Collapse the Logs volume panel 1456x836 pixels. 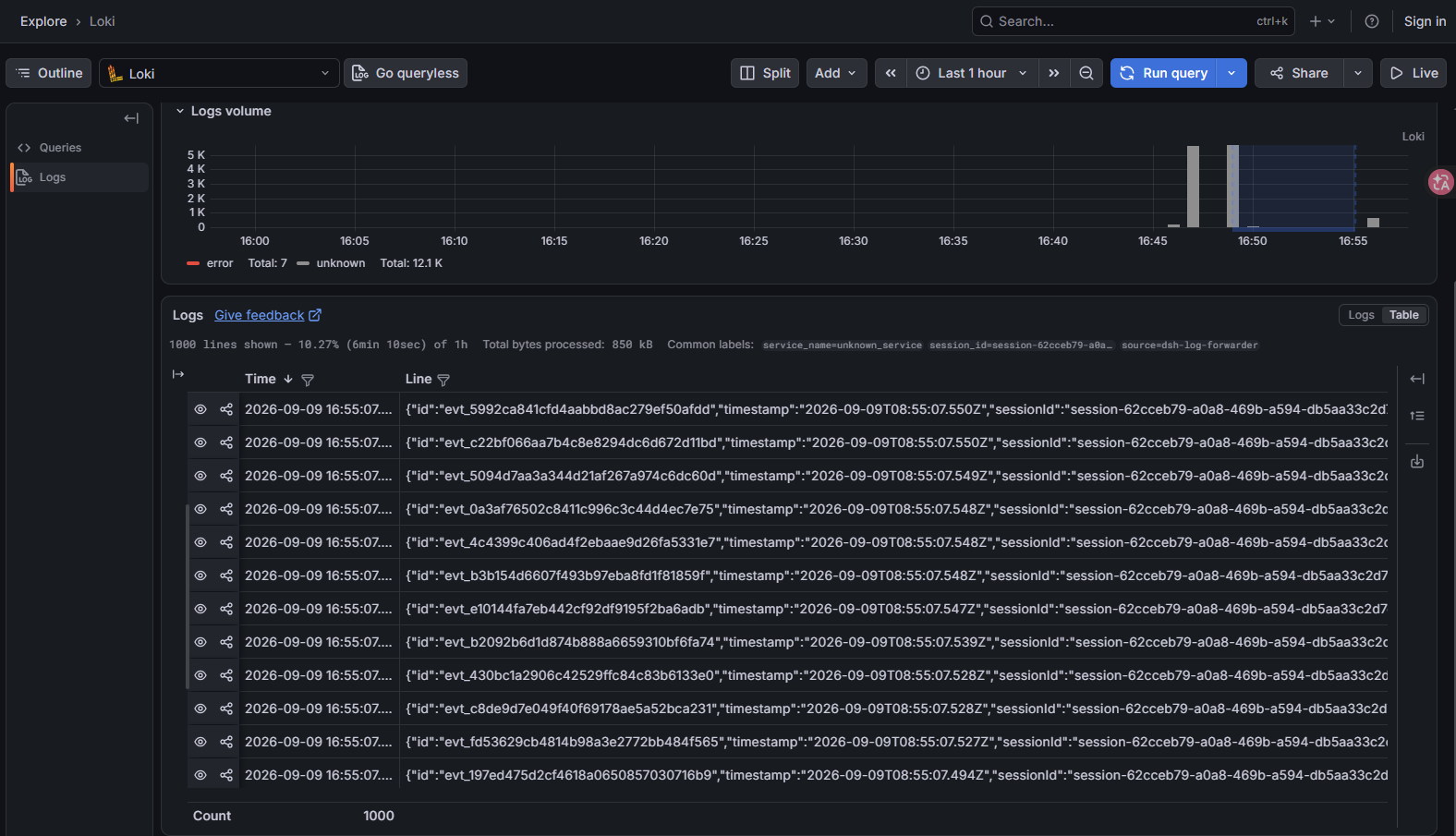[180, 111]
